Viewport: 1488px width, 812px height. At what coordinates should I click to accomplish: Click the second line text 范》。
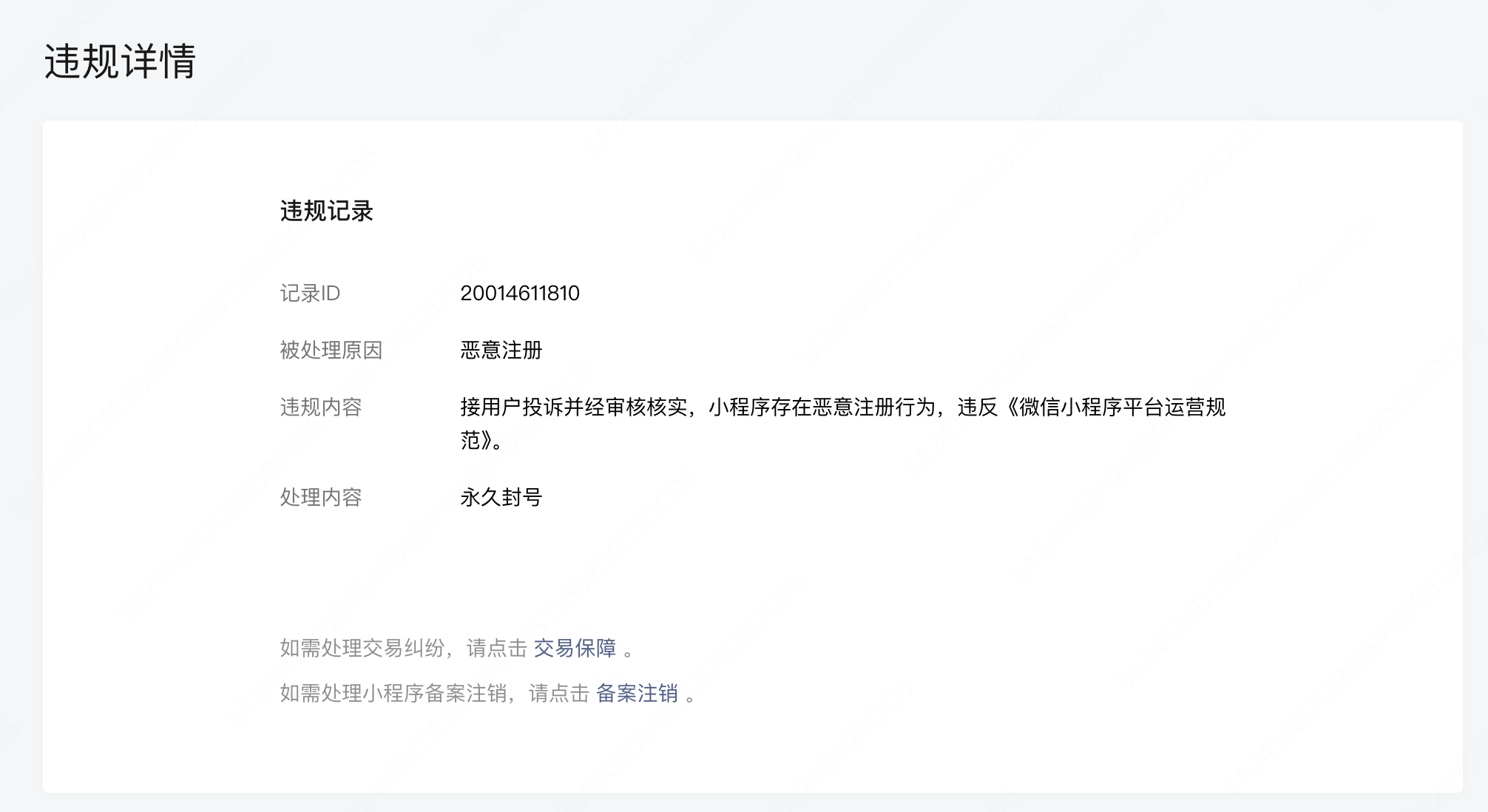pyautogui.click(x=481, y=441)
